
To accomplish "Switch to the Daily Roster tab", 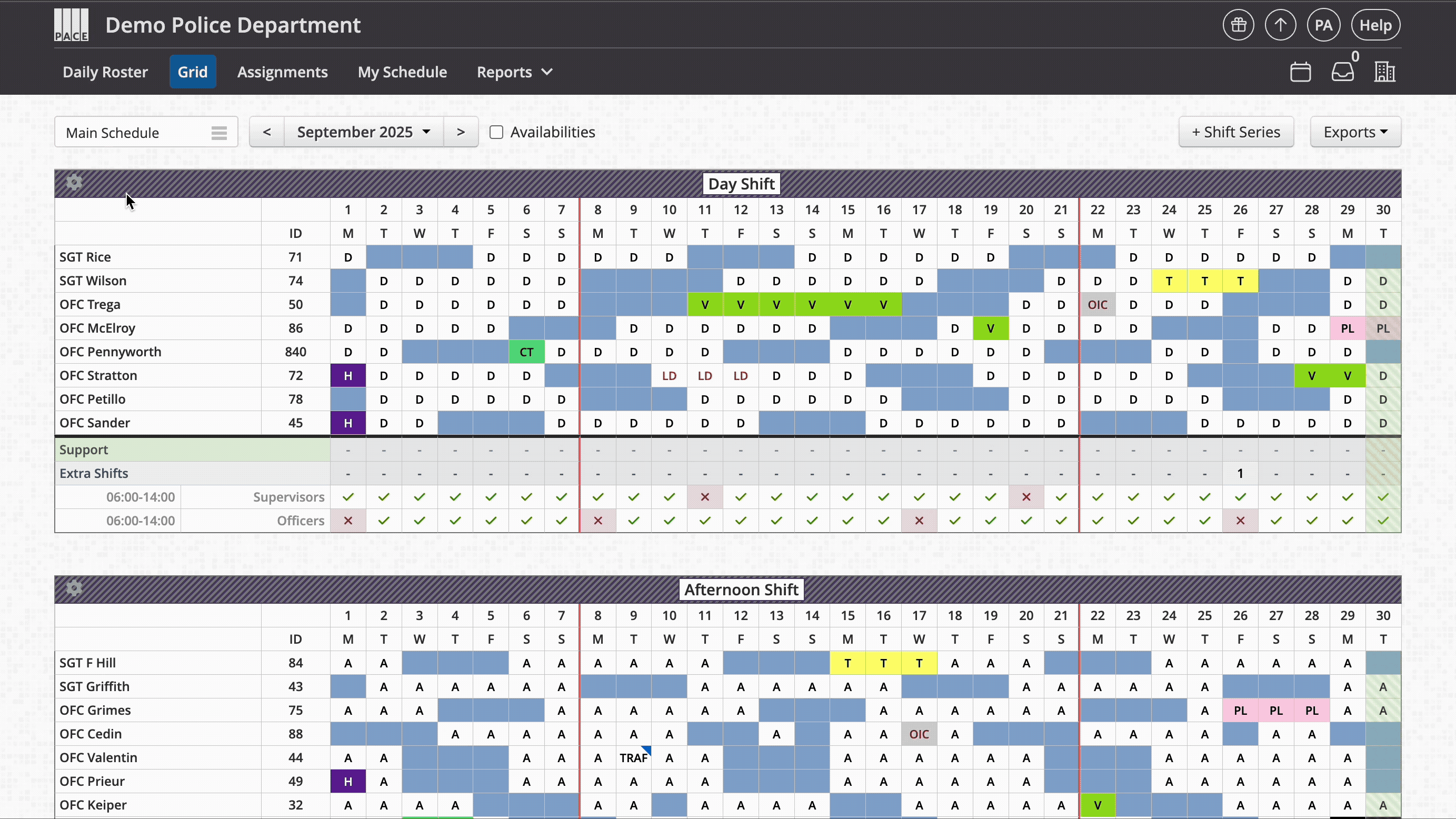I will coord(105,72).
